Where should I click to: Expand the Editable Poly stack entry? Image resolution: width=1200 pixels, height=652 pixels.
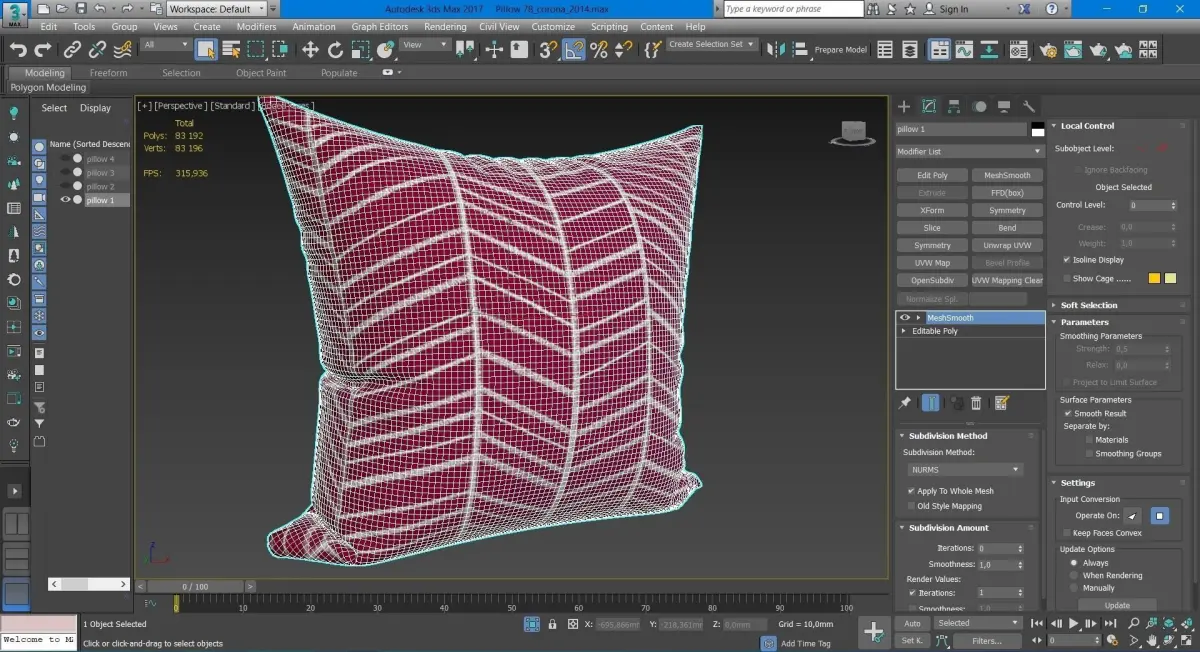click(904, 331)
